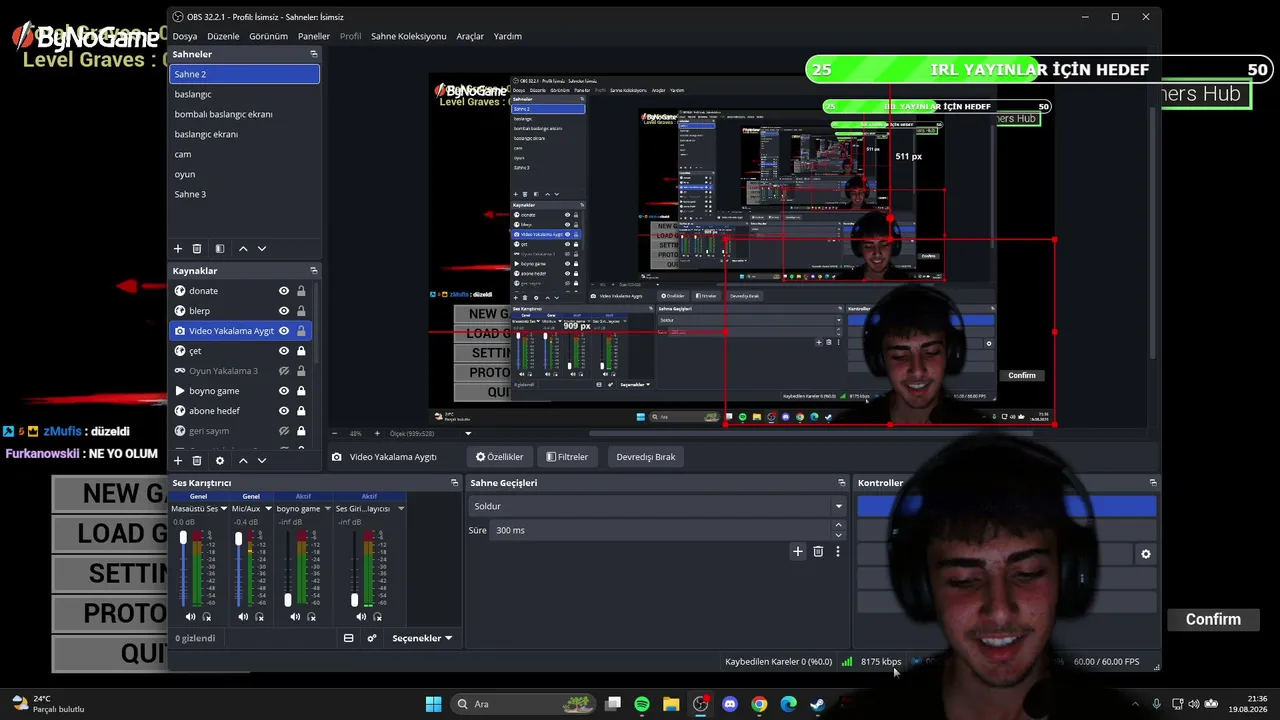Move the selected scene down

(x=262, y=249)
